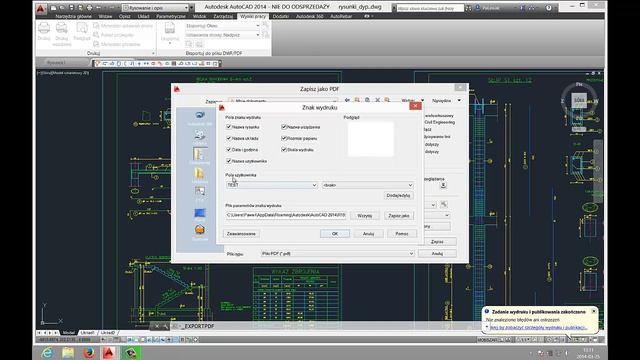Image resolution: width=640 pixels, height=360 pixels.
Task: Select the Desktop icon in places bar
Action: [x=200, y=212]
